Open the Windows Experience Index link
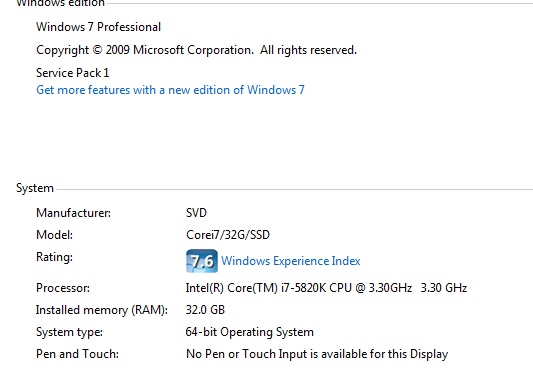This screenshot has height=378, width=533. click(291, 261)
